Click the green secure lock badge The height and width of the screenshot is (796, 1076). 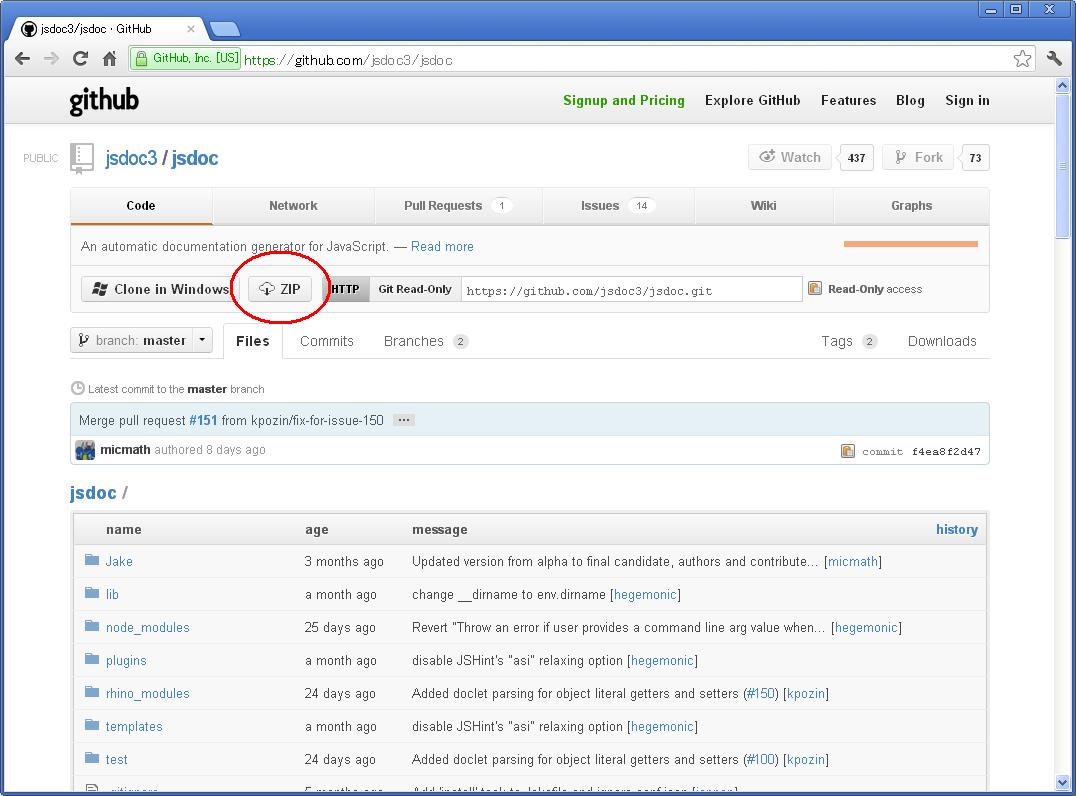[x=186, y=58]
